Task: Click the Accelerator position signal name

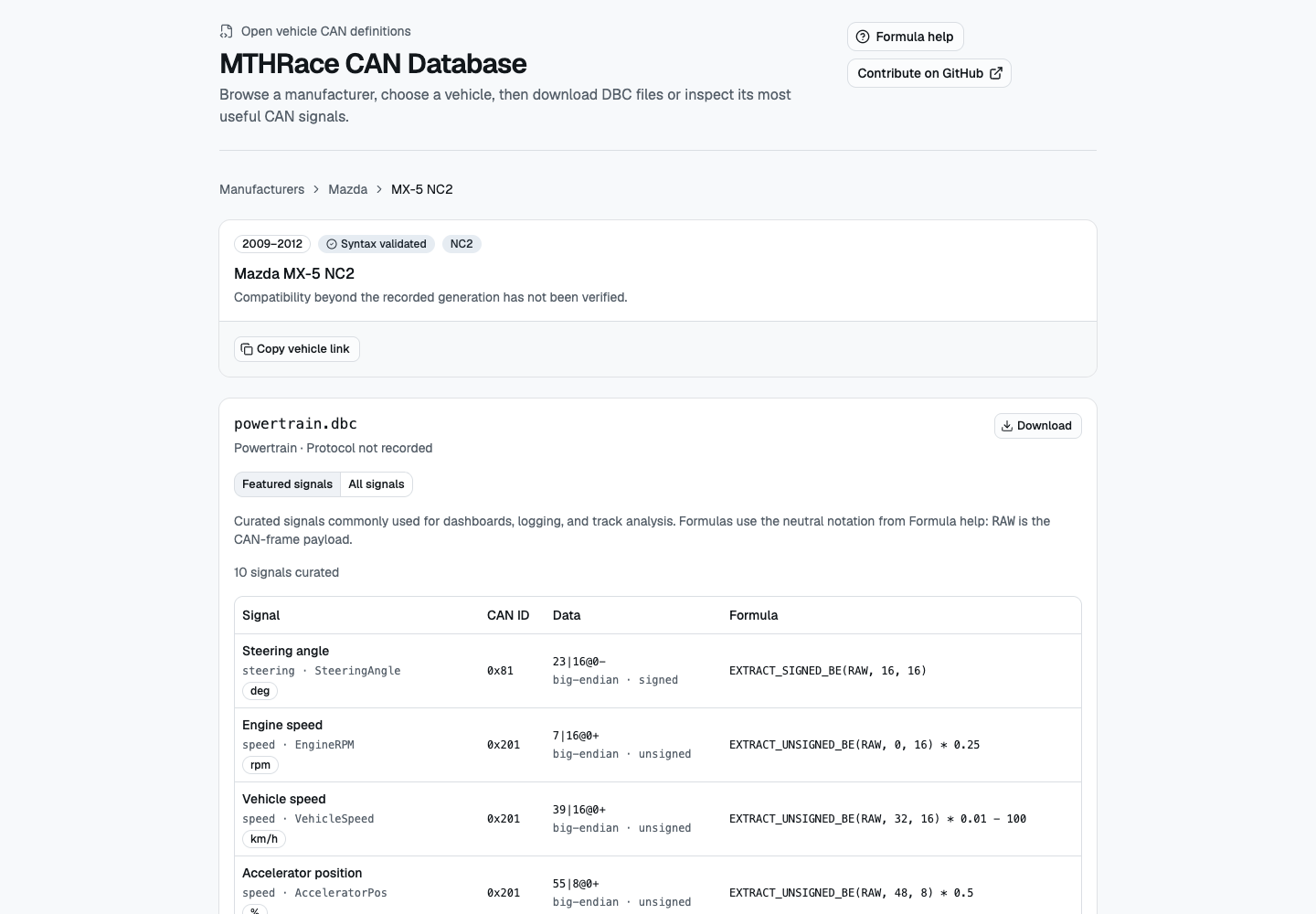Action: coord(302,873)
